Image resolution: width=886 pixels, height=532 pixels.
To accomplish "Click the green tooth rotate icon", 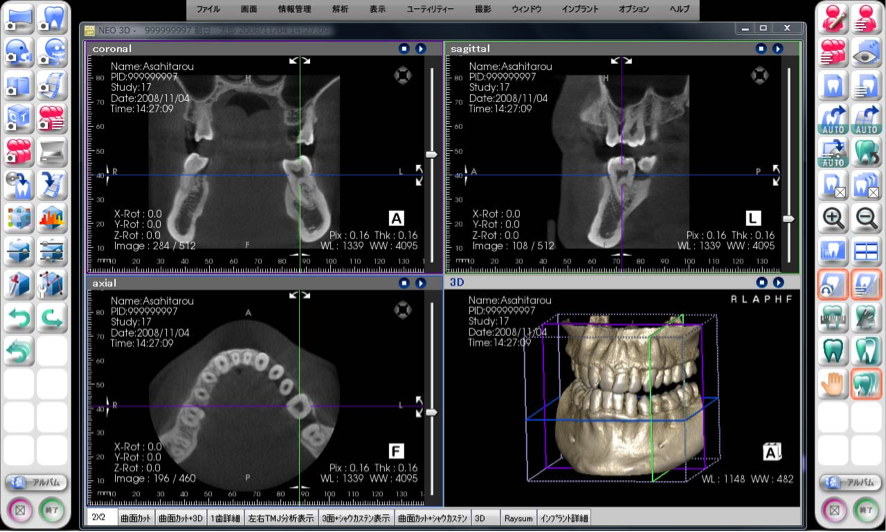I will pos(866,152).
